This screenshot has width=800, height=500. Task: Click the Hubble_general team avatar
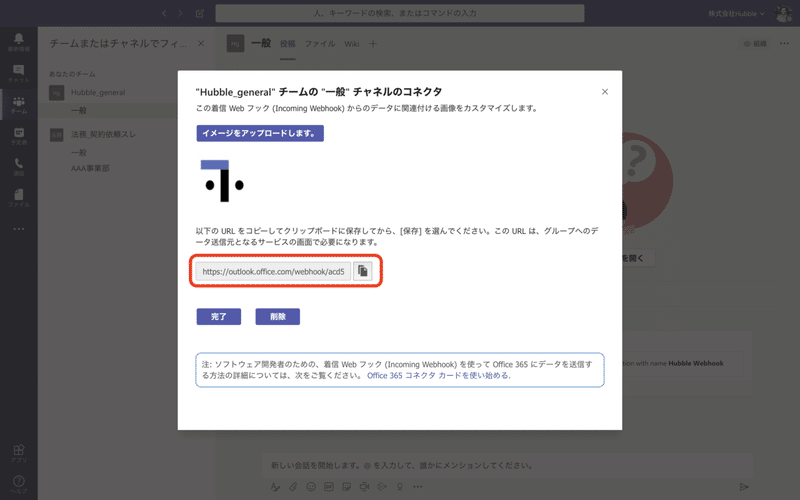(57, 92)
